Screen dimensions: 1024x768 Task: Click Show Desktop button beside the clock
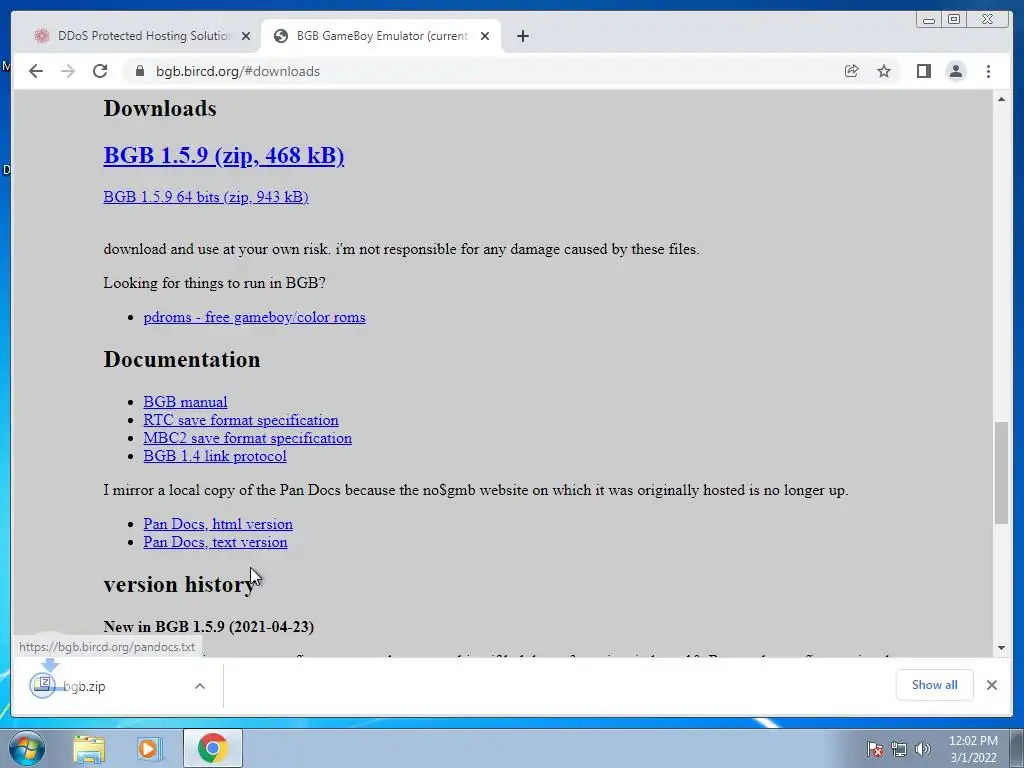(x=1017, y=748)
